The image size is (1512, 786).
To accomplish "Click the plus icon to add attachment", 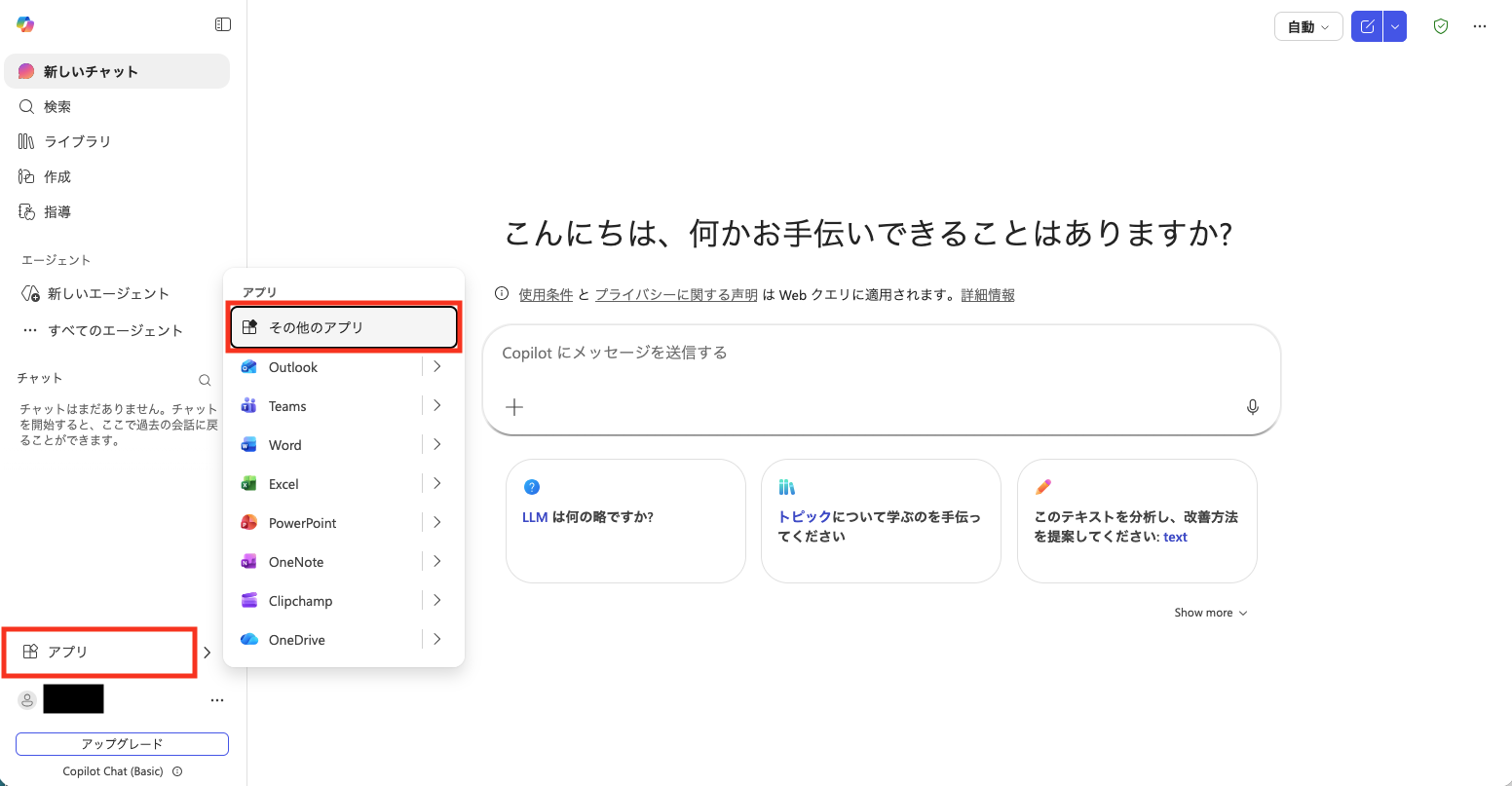I will (514, 407).
